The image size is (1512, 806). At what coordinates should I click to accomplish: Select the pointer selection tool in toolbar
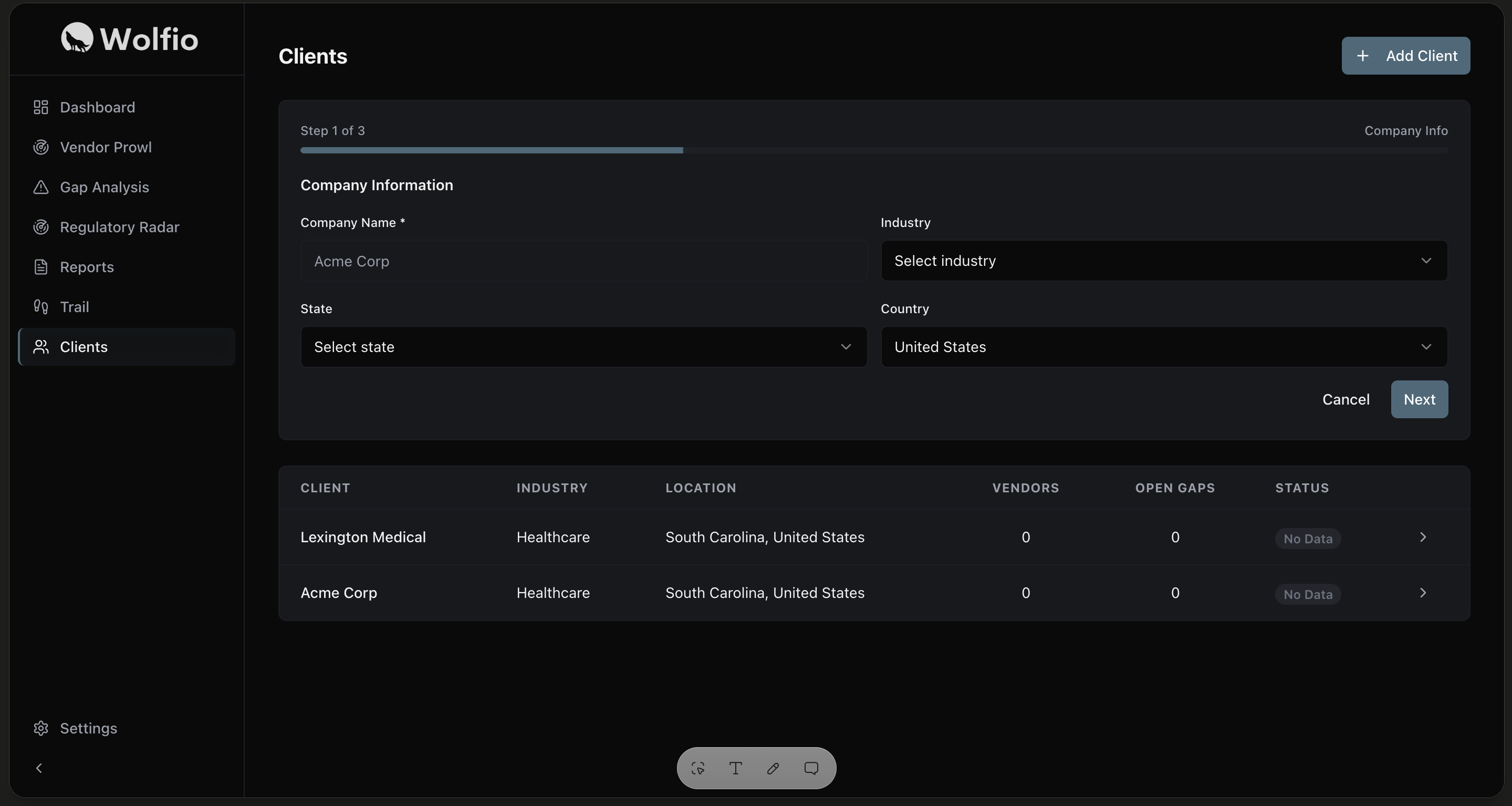point(698,768)
